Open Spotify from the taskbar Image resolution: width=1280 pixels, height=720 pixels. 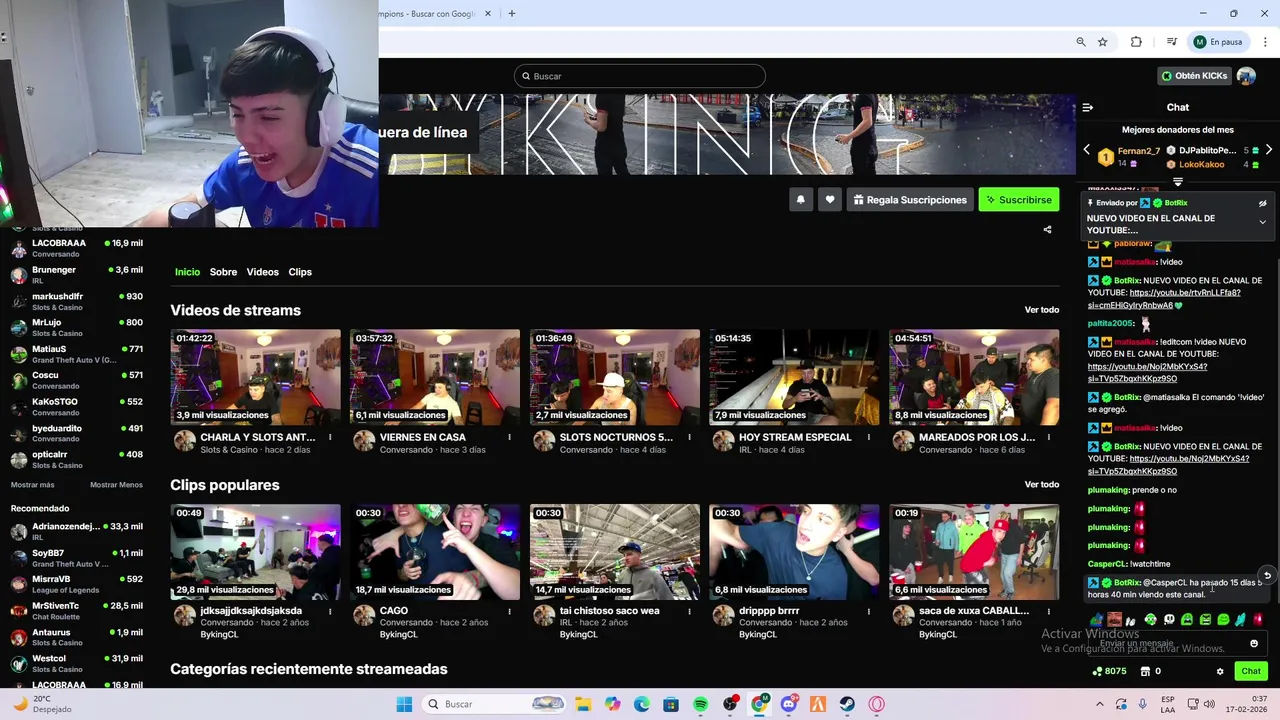pos(700,704)
